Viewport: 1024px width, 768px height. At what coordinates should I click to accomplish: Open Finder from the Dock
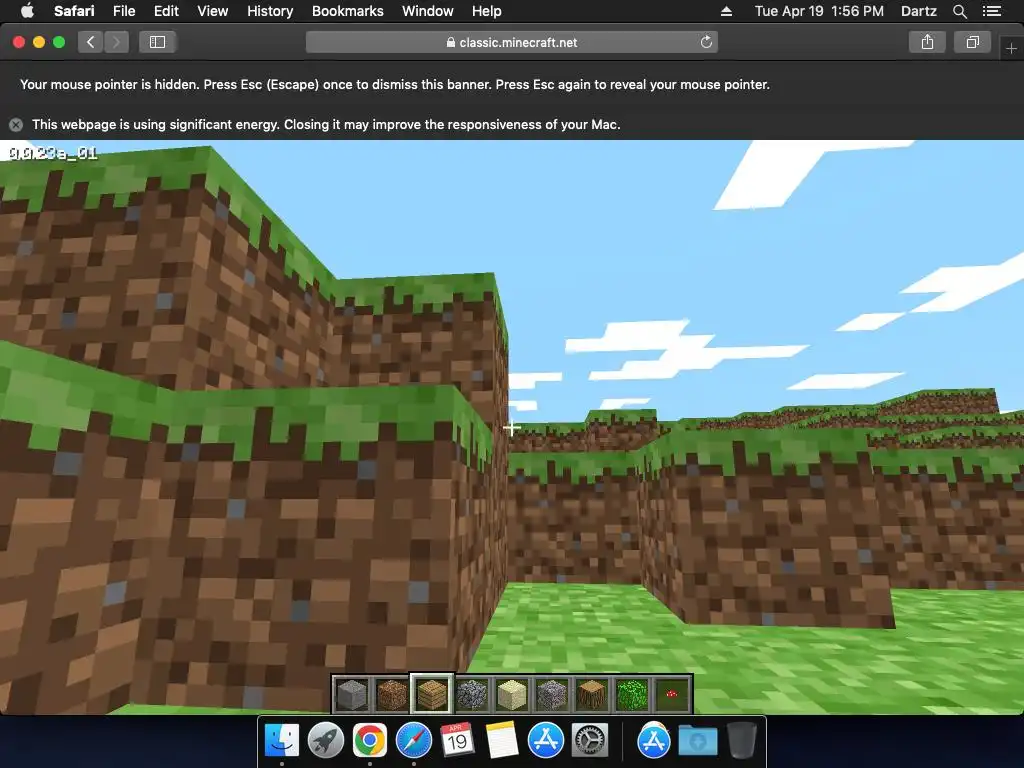pyautogui.click(x=282, y=741)
